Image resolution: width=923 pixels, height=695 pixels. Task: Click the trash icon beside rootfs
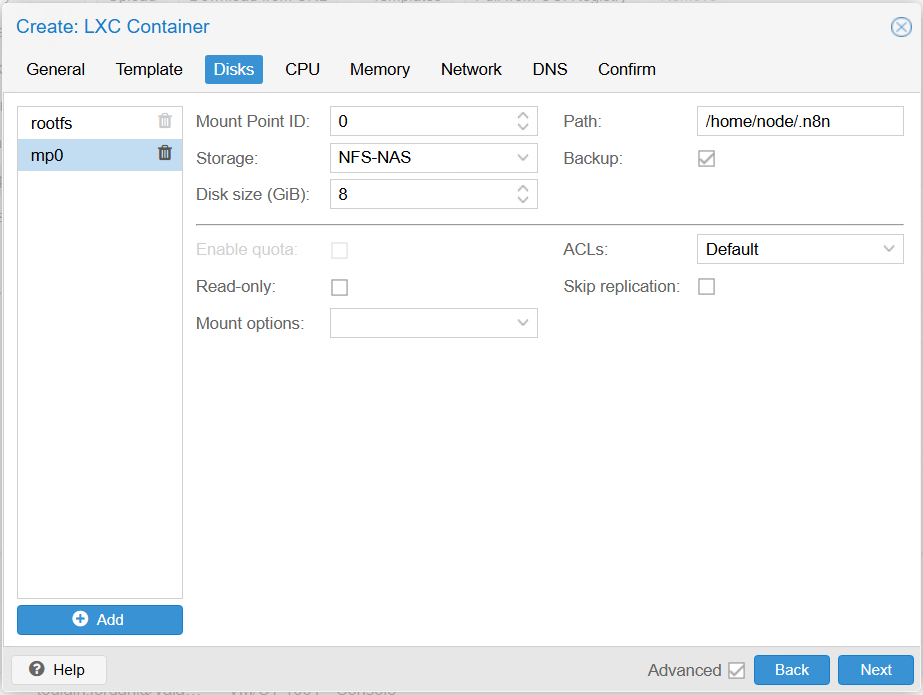[165, 121]
